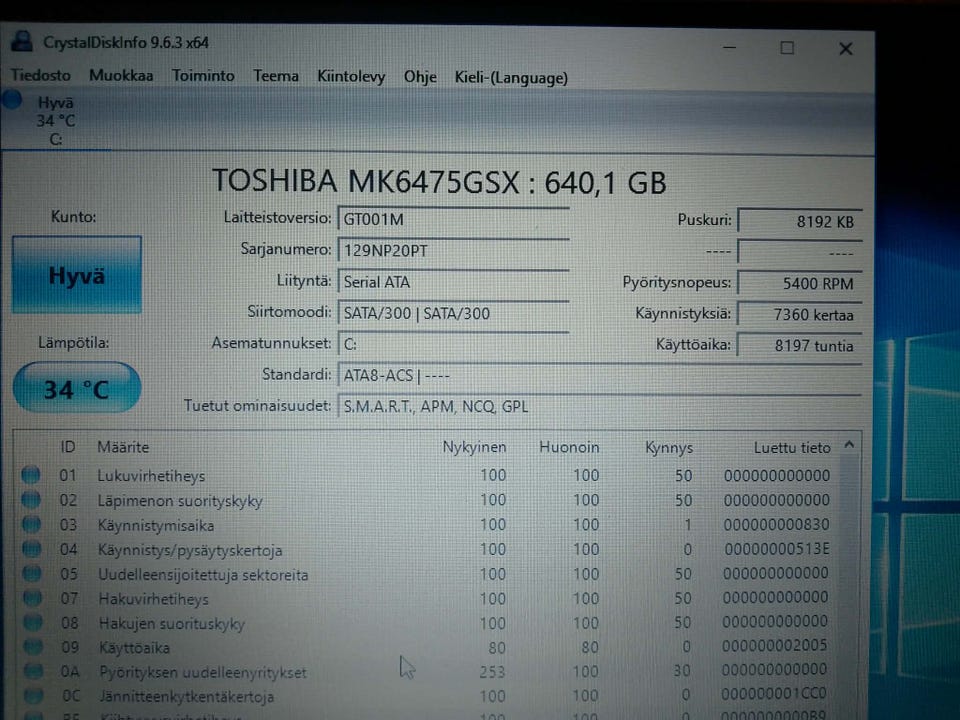Image resolution: width=960 pixels, height=720 pixels.
Task: Click raw value 000000000830
Action: click(x=776, y=525)
